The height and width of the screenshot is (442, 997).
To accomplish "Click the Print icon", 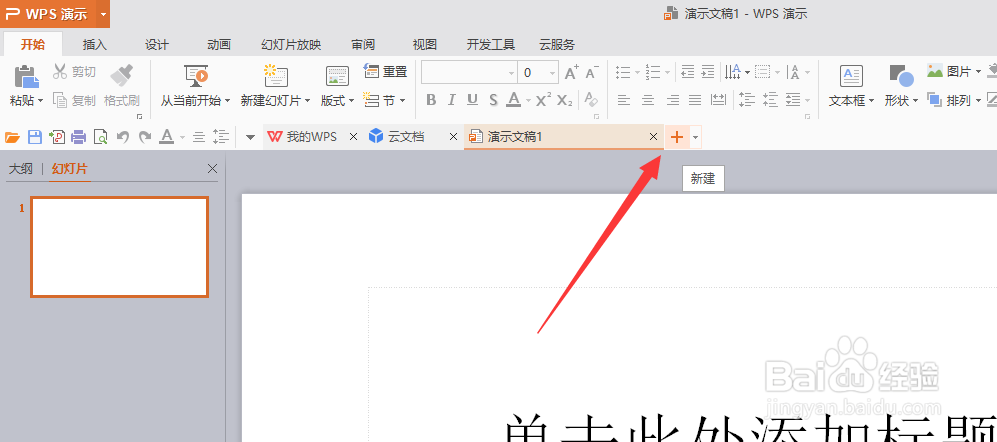I will (79, 137).
